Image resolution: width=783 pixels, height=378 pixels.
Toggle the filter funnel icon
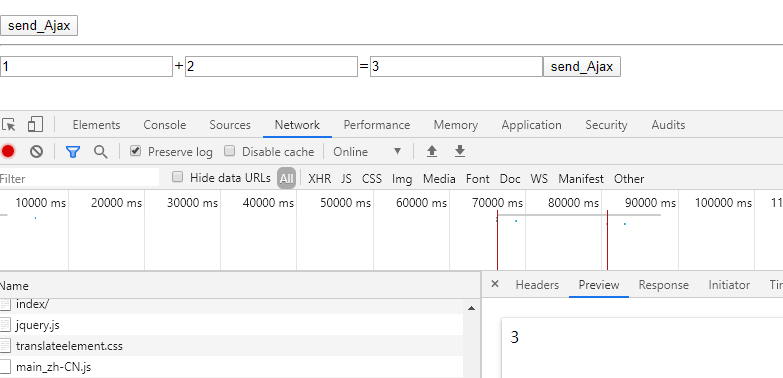(73, 152)
